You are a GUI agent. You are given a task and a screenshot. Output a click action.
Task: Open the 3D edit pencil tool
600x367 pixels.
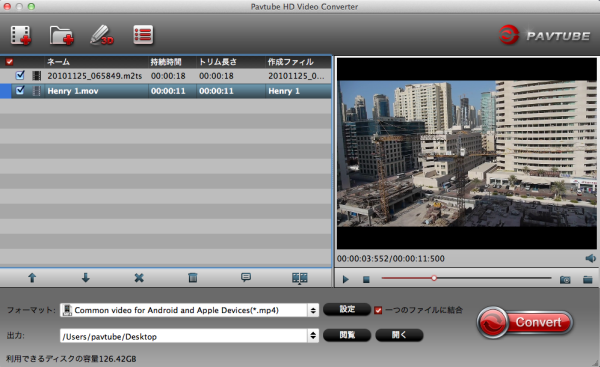coord(102,35)
